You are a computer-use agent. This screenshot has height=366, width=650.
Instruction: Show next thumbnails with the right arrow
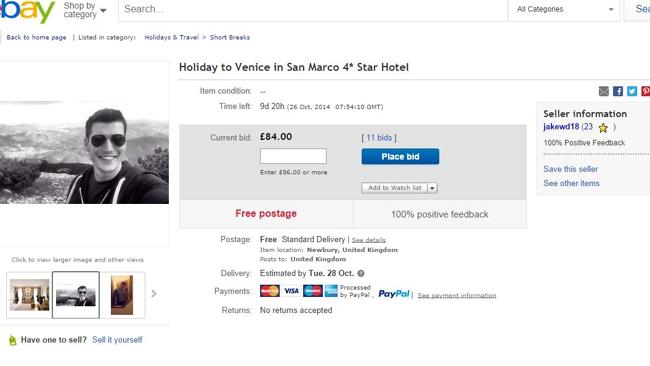[154, 294]
